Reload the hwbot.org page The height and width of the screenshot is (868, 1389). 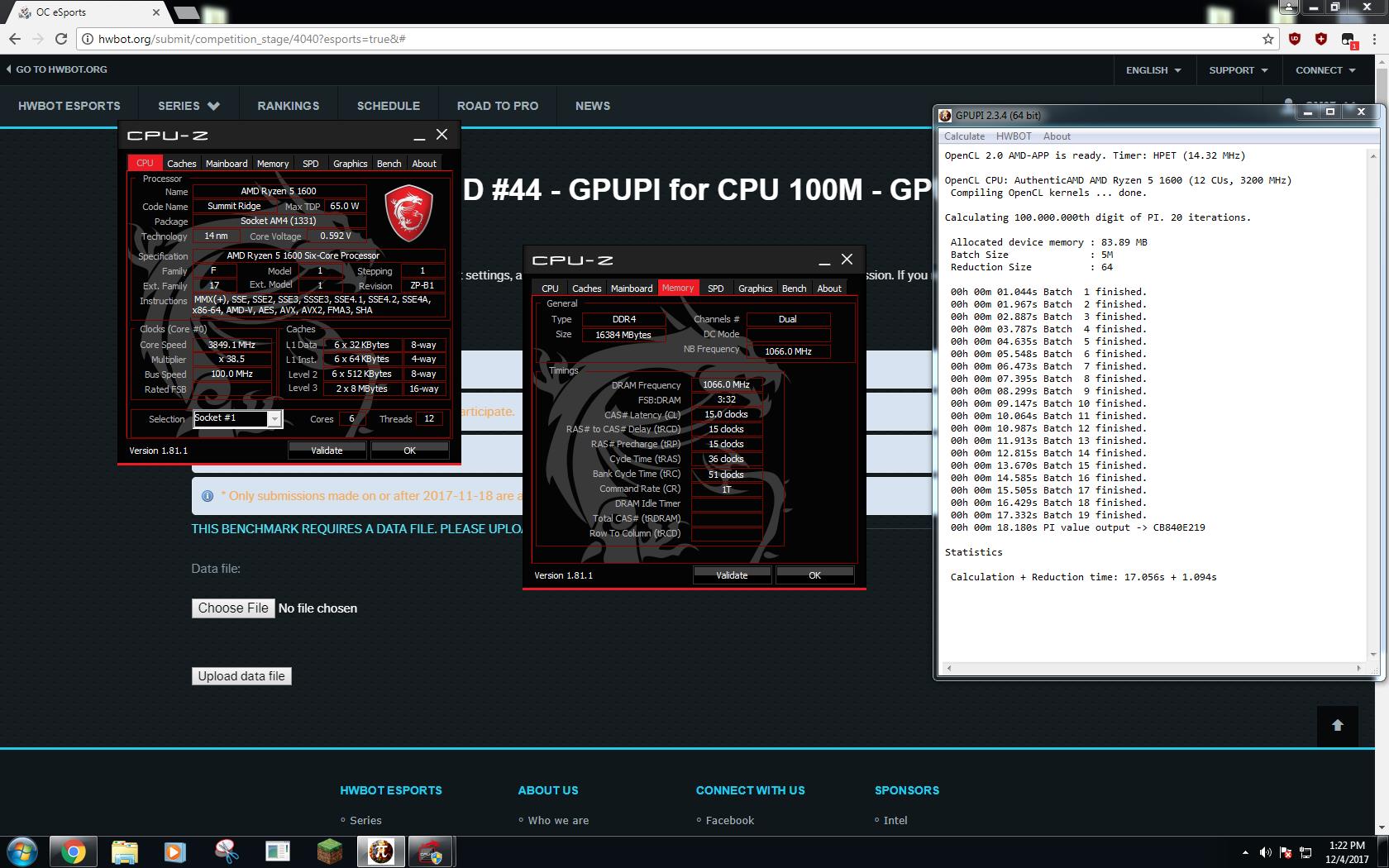pos(60,39)
